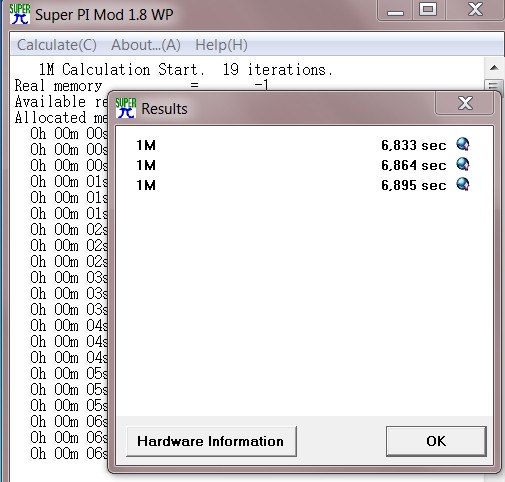
Task: Close the Super PI Mod main window
Action: coord(475,9)
